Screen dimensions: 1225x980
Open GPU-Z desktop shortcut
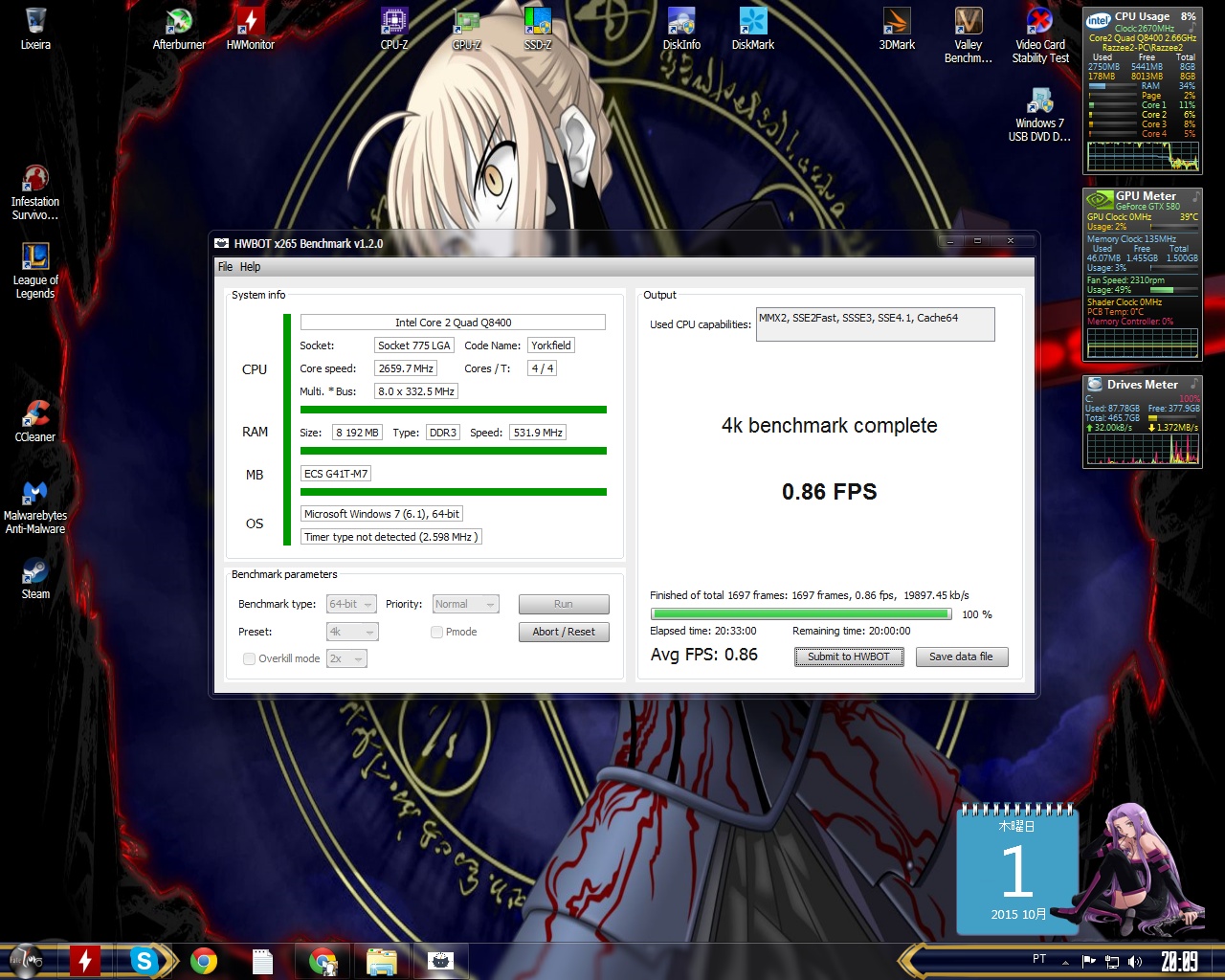[466, 28]
